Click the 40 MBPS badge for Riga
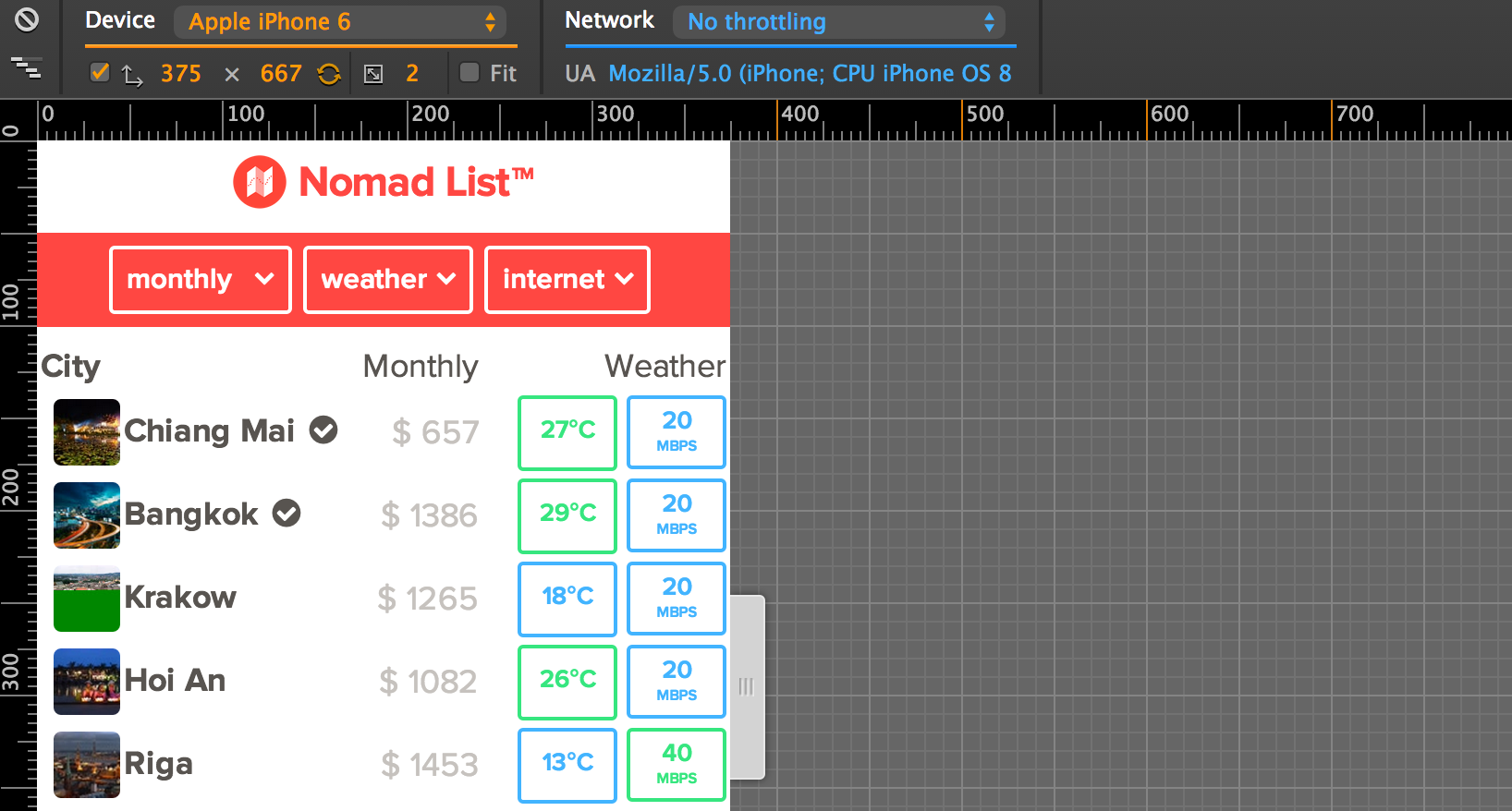Image resolution: width=1512 pixels, height=811 pixels. (677, 765)
